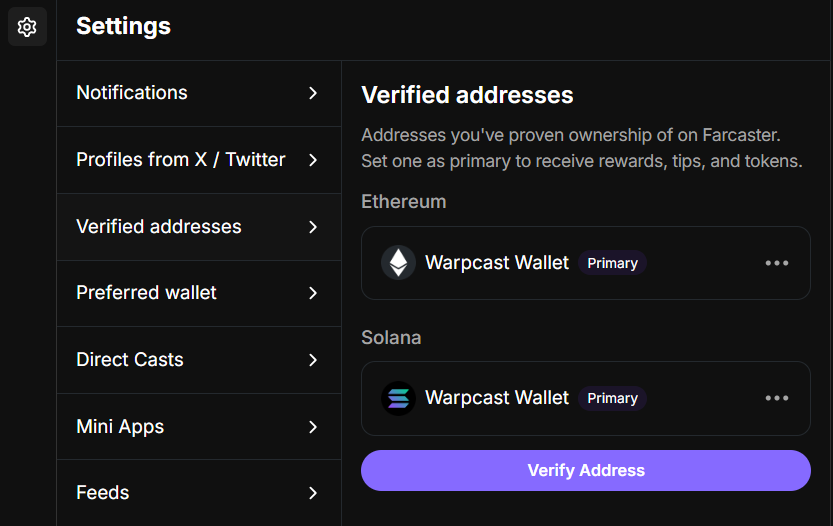Screen dimensions: 833x526
Task: Click the Feeds row chevron
Action: [313, 493]
